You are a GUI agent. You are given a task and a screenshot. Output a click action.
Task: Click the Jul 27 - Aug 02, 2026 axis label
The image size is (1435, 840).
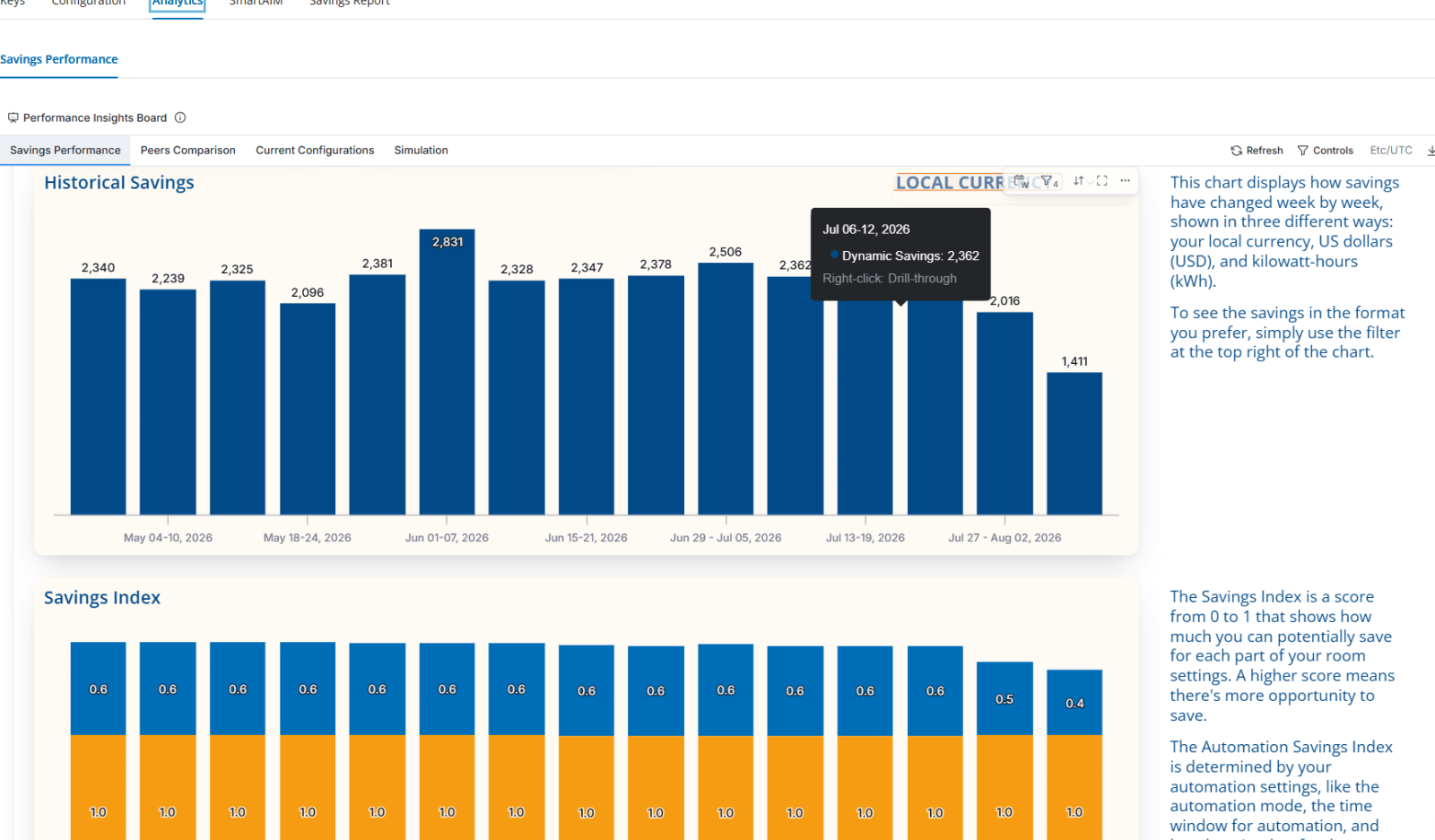1004,538
